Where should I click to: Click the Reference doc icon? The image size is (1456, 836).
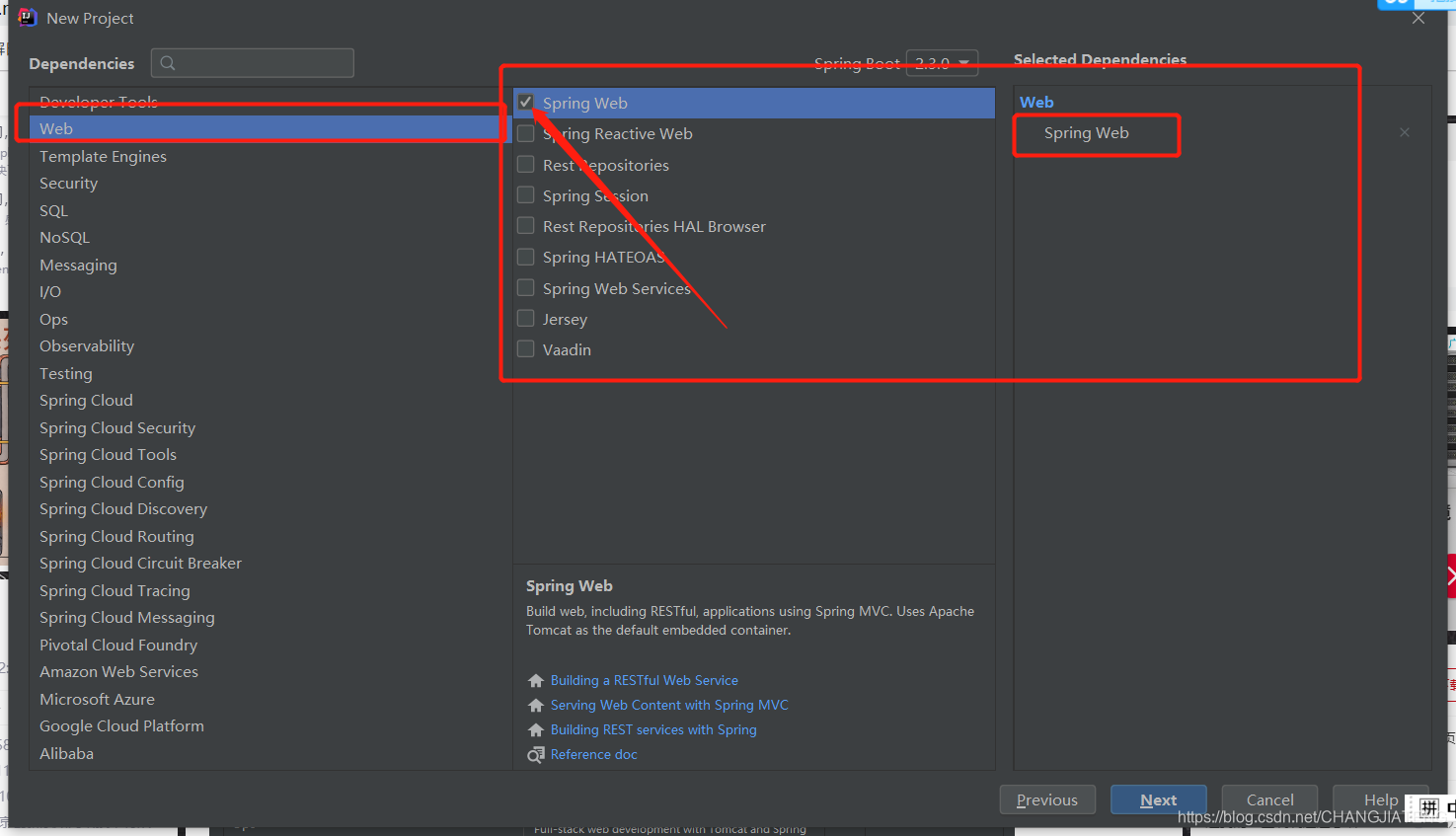coord(536,755)
